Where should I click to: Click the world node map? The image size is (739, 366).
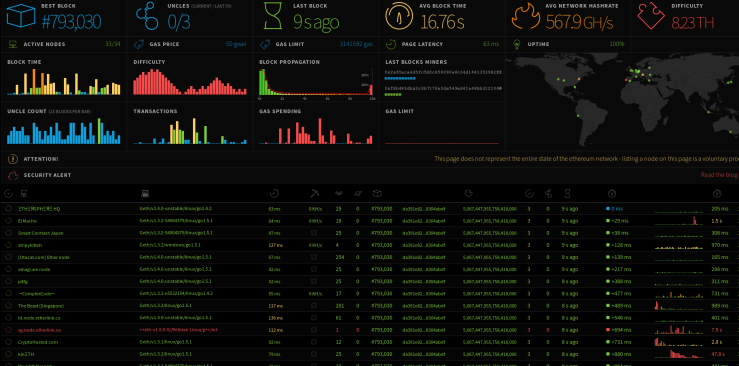pyautogui.click(x=622, y=101)
